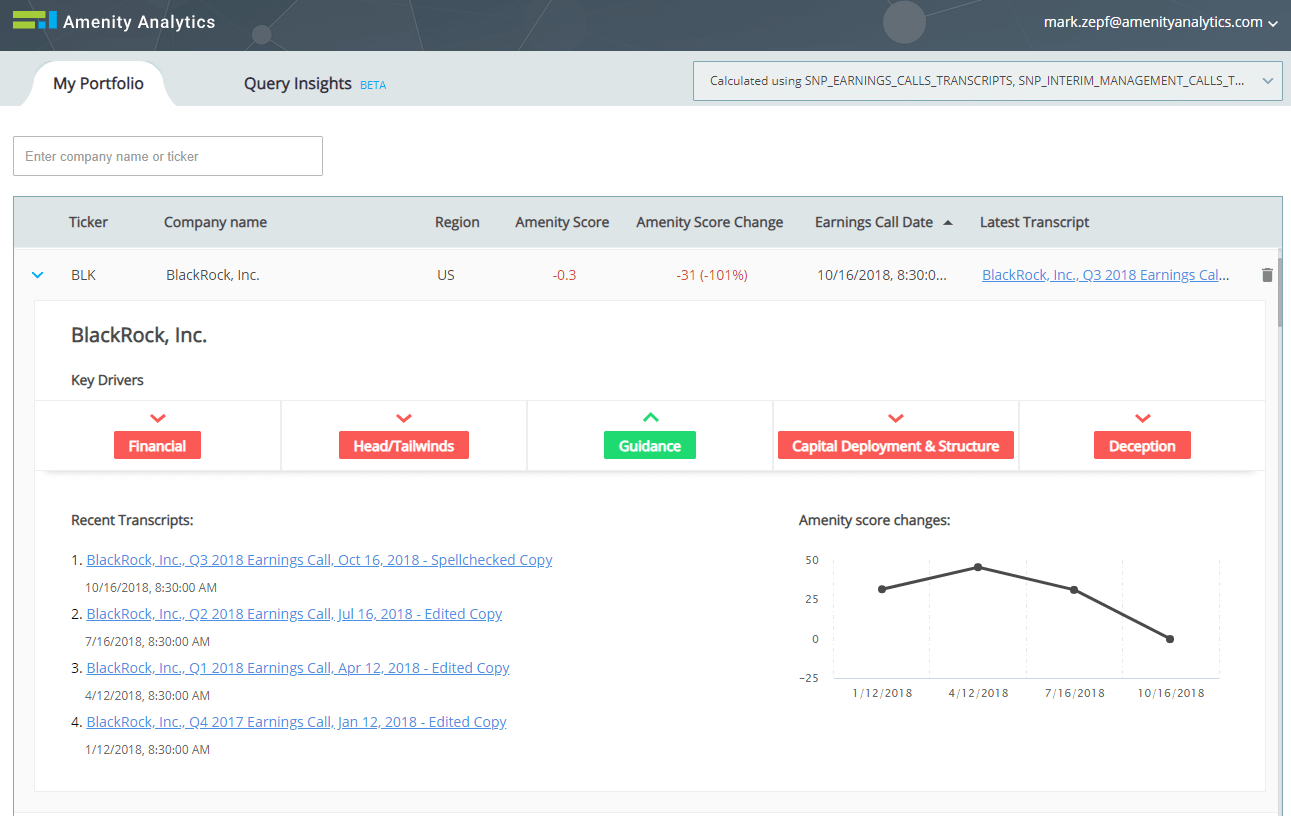Open user account menu mark.zepf@amenityanalytics.com
This screenshot has height=816, width=1291.
coord(1160,22)
